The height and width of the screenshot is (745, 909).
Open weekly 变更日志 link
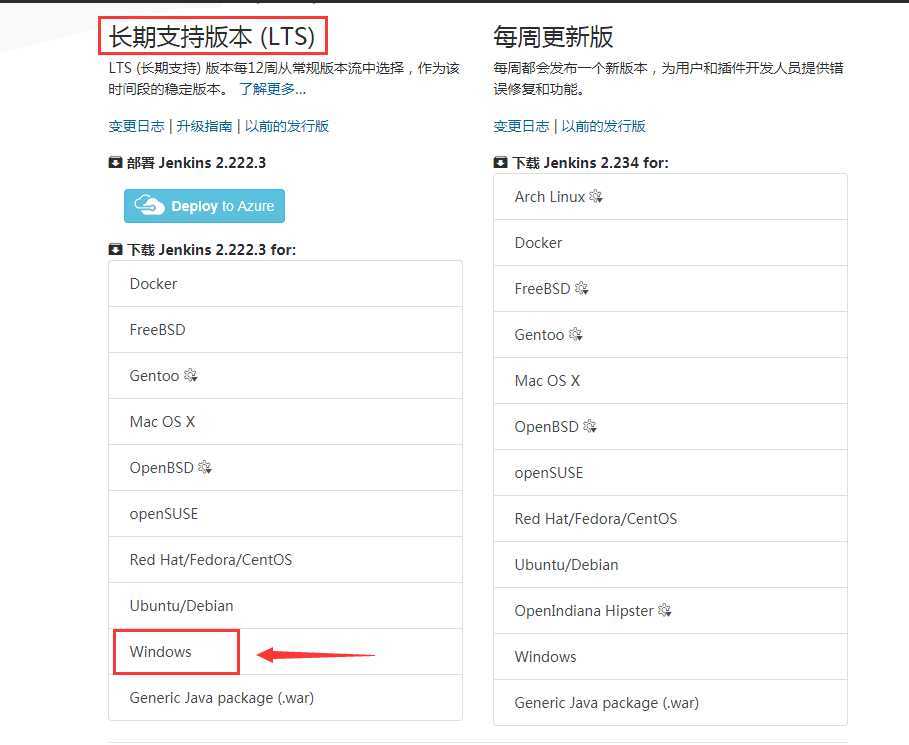521,126
